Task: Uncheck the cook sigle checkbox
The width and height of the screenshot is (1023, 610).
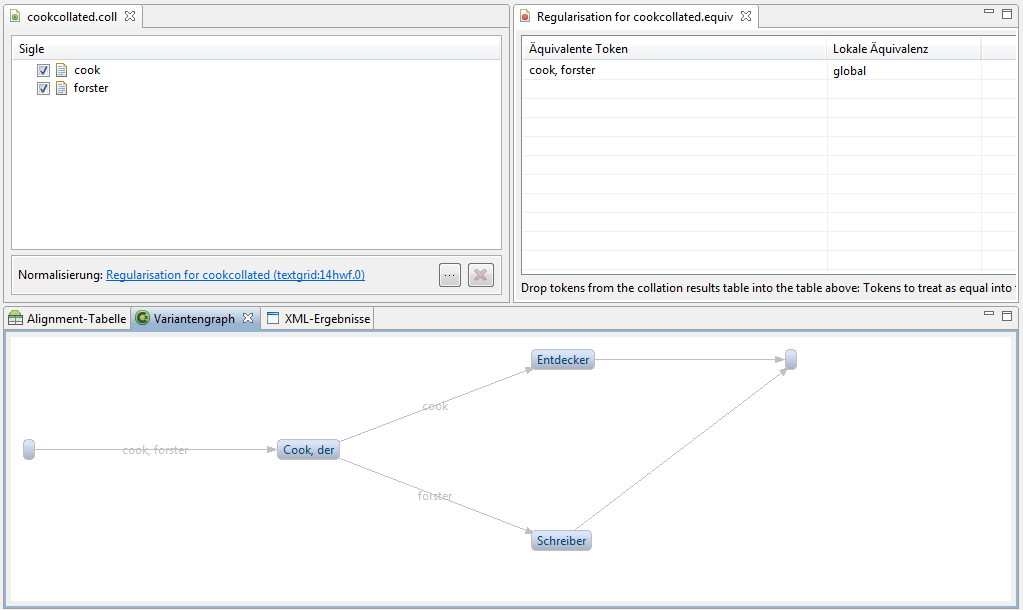Action: pos(43,70)
